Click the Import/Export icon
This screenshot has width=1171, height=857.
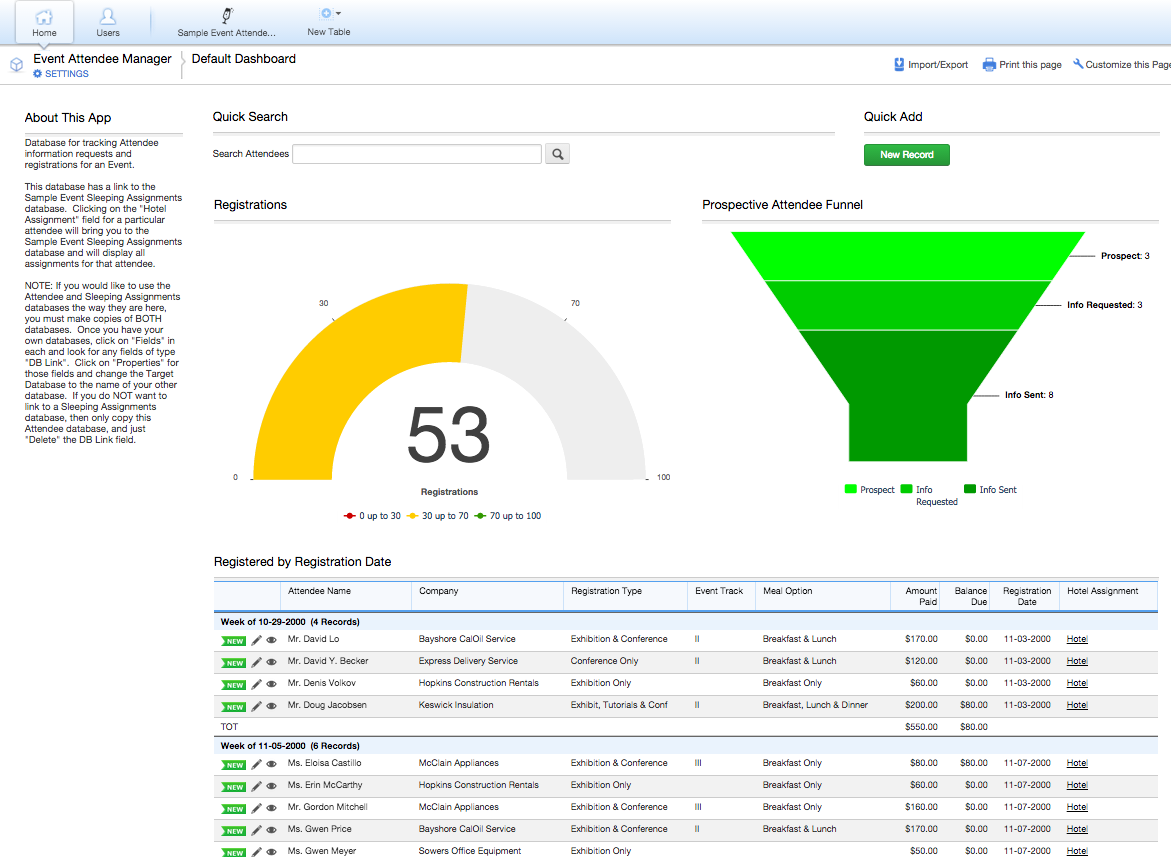click(x=899, y=65)
